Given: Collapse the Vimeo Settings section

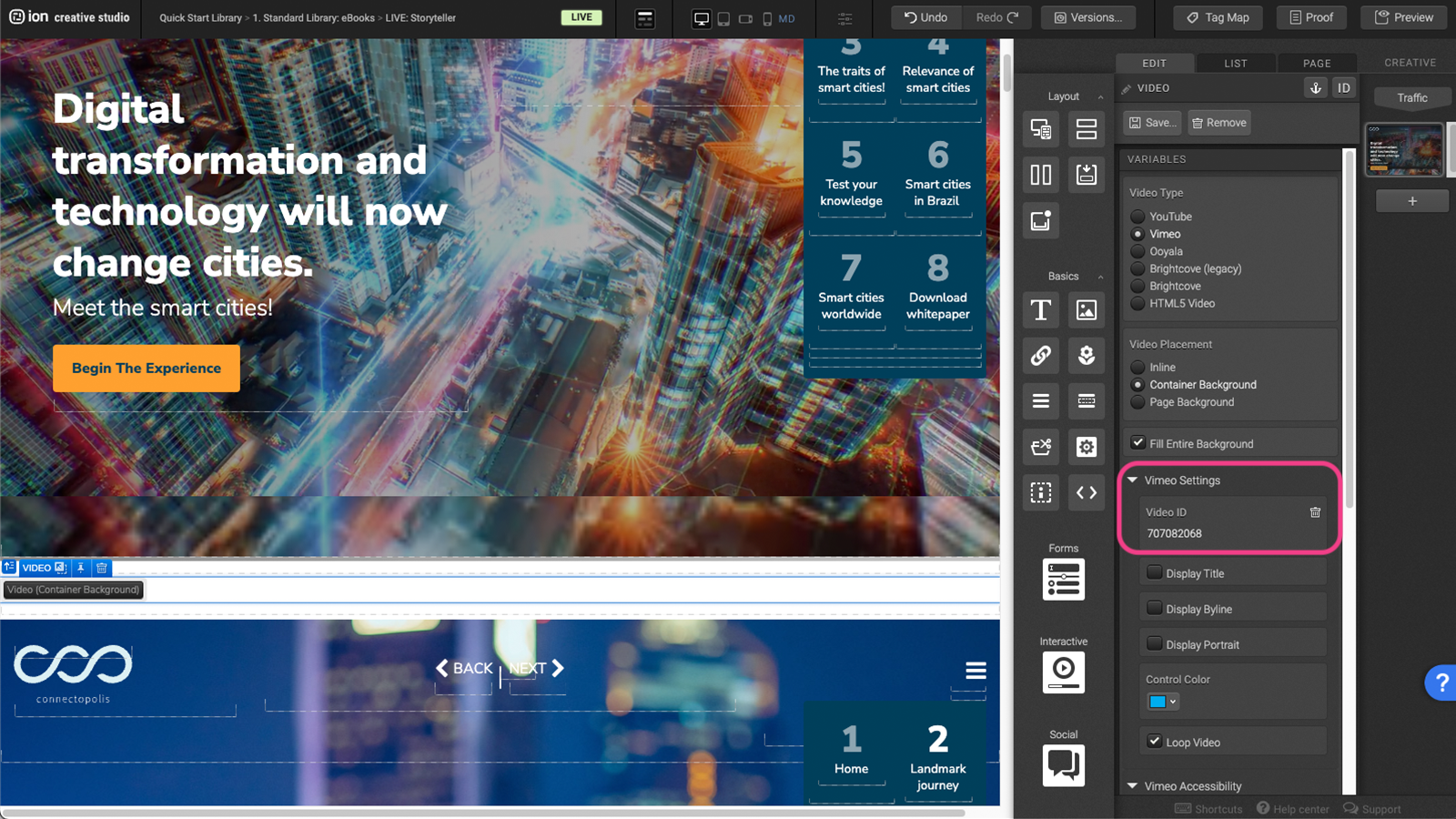Looking at the screenshot, I should [x=1133, y=480].
